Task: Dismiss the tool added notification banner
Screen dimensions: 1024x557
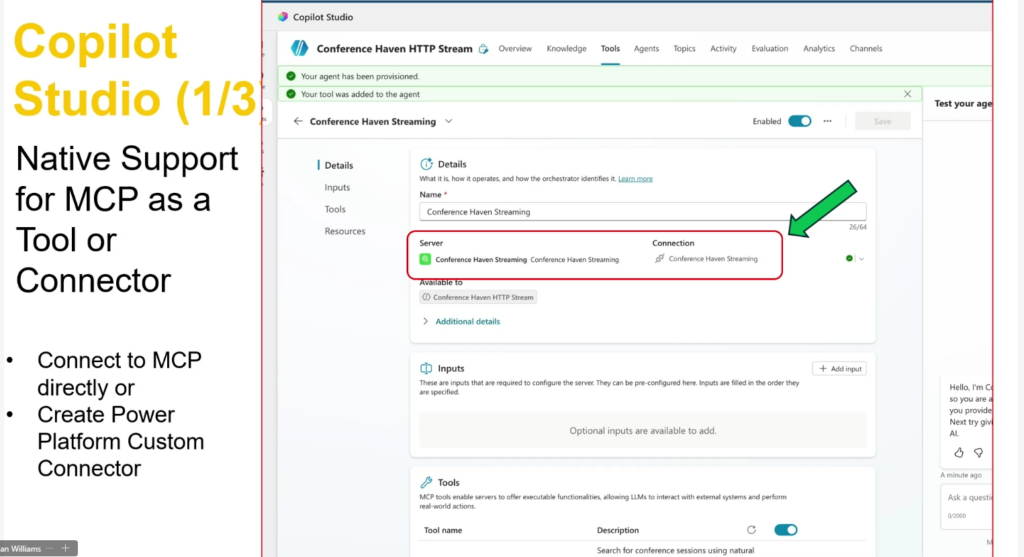Action: [907, 94]
